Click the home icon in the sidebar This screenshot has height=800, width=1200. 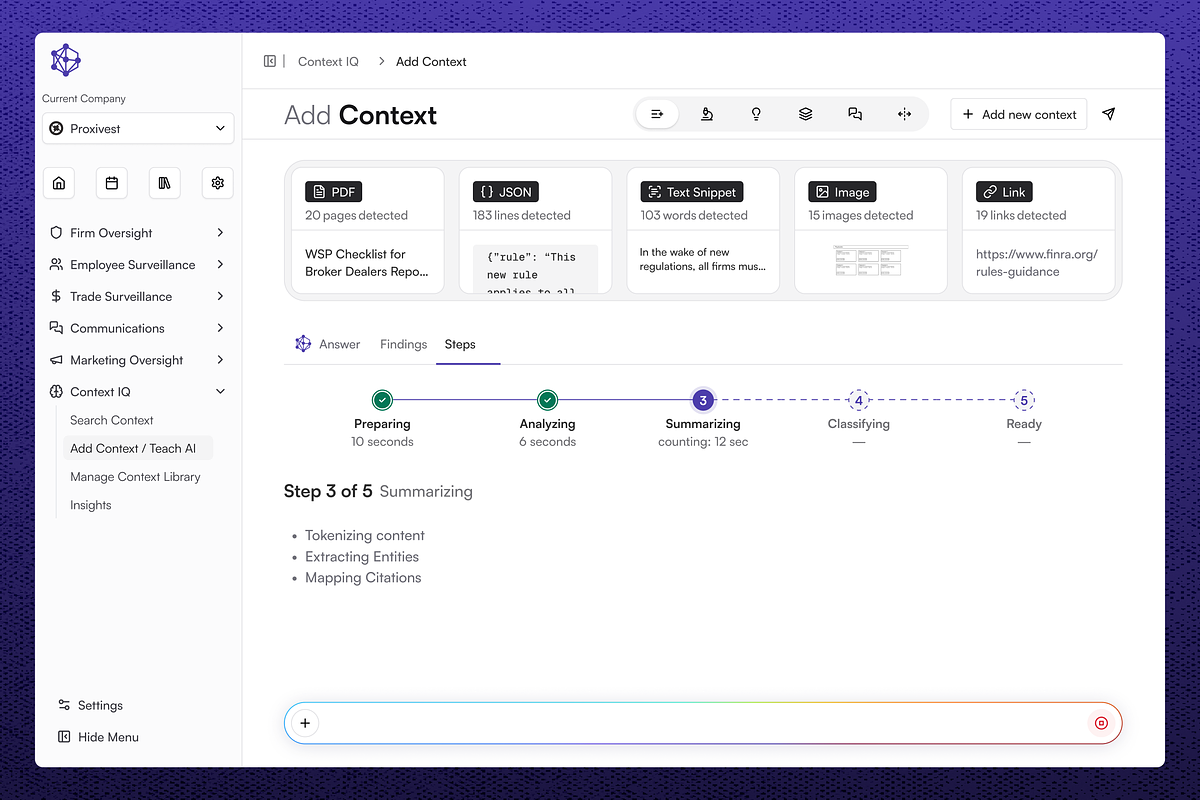point(58,183)
